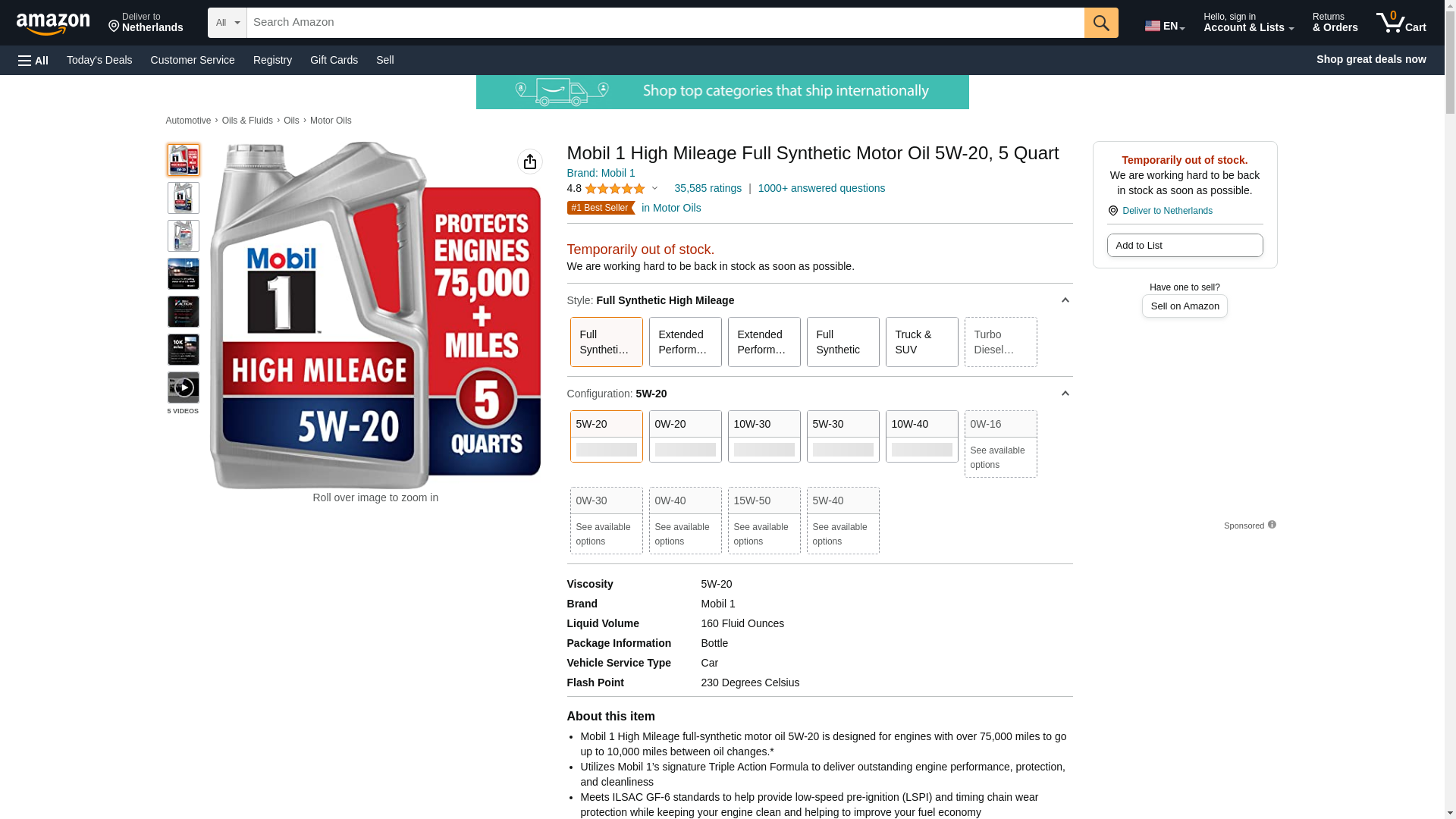Choose the Truck & SUV style option

coord(921,342)
